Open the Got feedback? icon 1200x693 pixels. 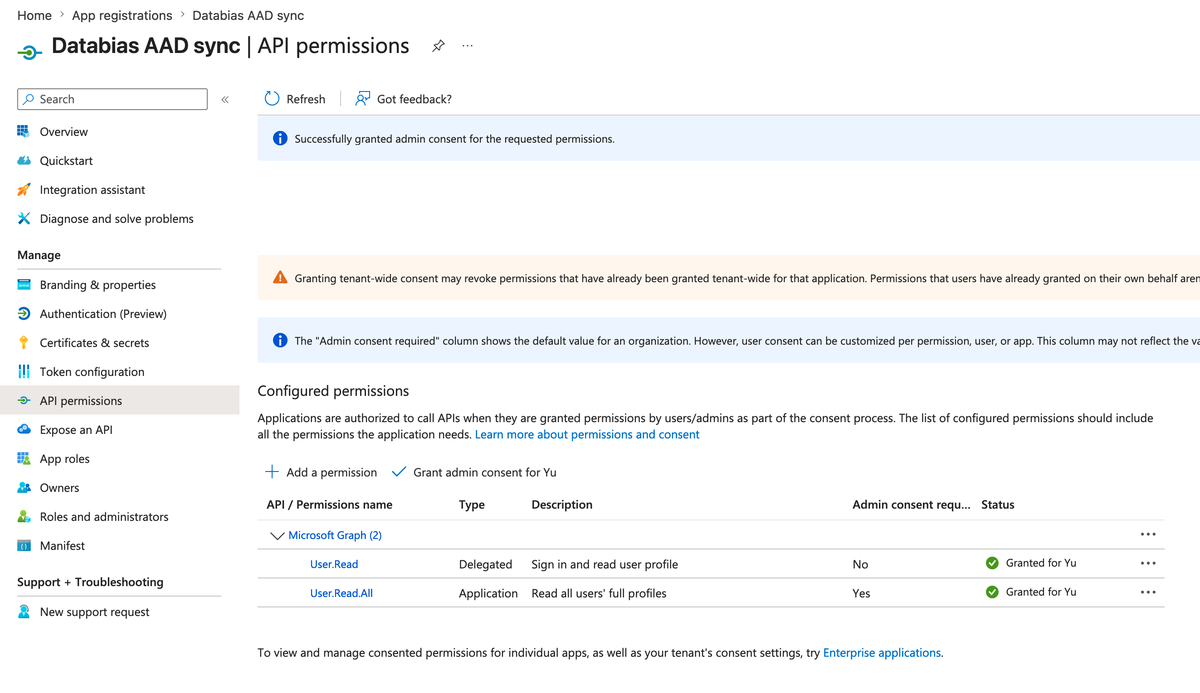pos(363,98)
